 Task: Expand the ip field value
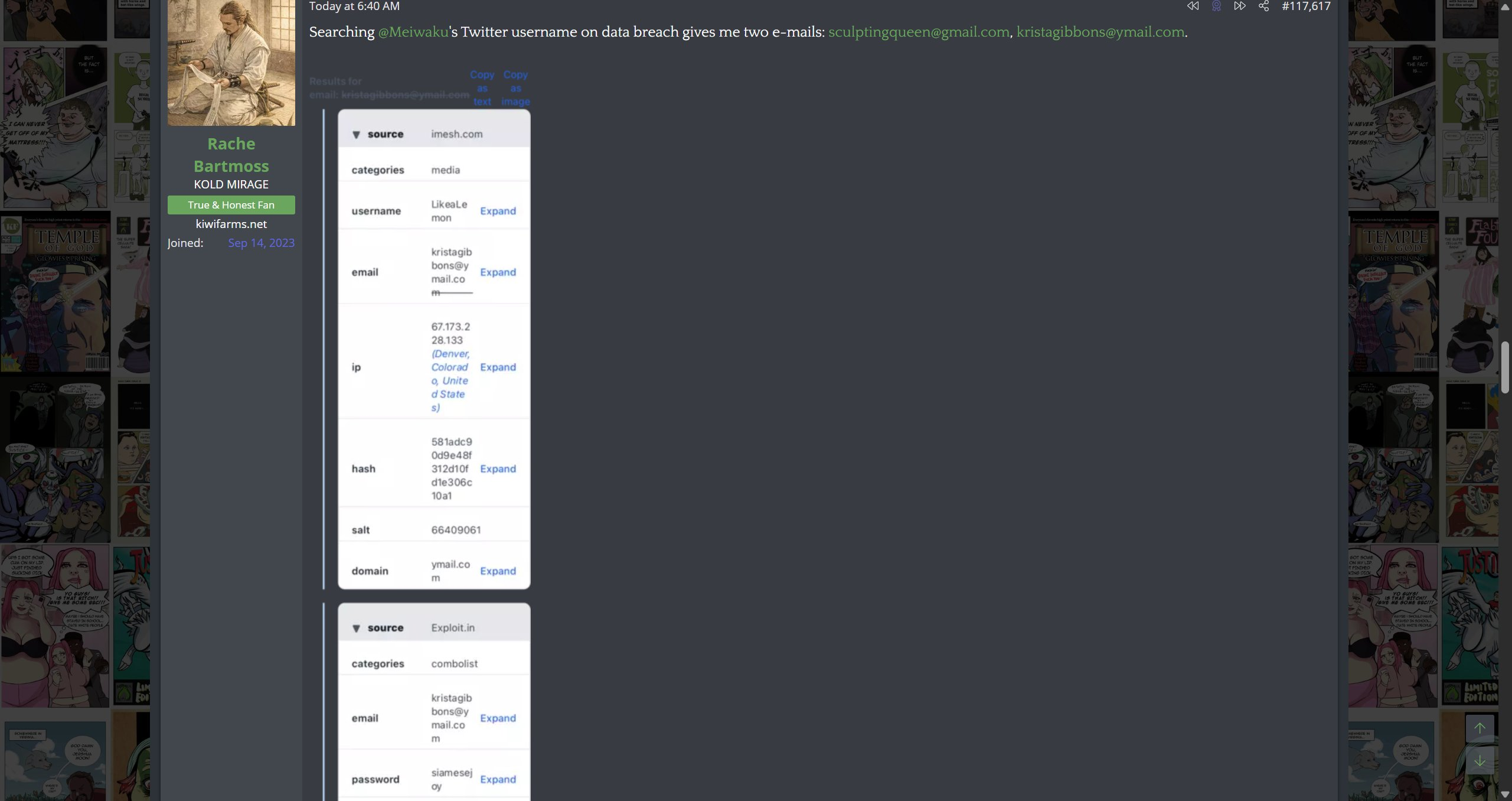(498, 367)
